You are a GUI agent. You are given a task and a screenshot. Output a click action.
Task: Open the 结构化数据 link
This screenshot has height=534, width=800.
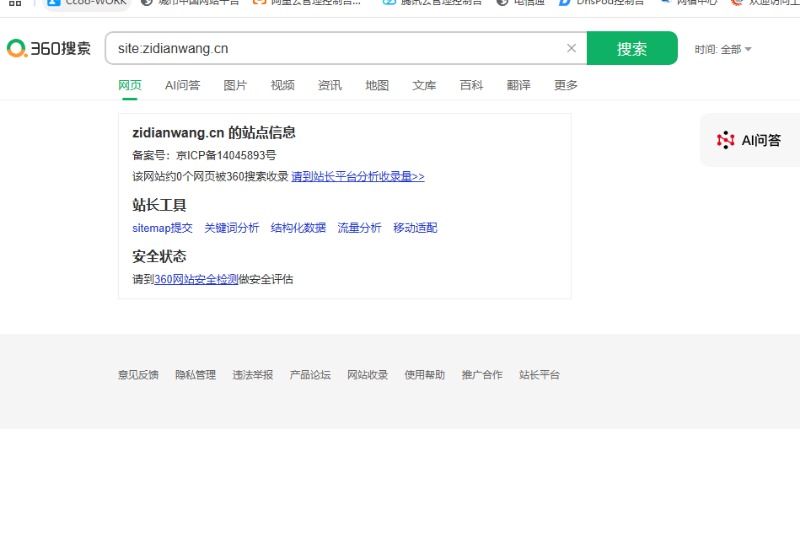point(298,228)
